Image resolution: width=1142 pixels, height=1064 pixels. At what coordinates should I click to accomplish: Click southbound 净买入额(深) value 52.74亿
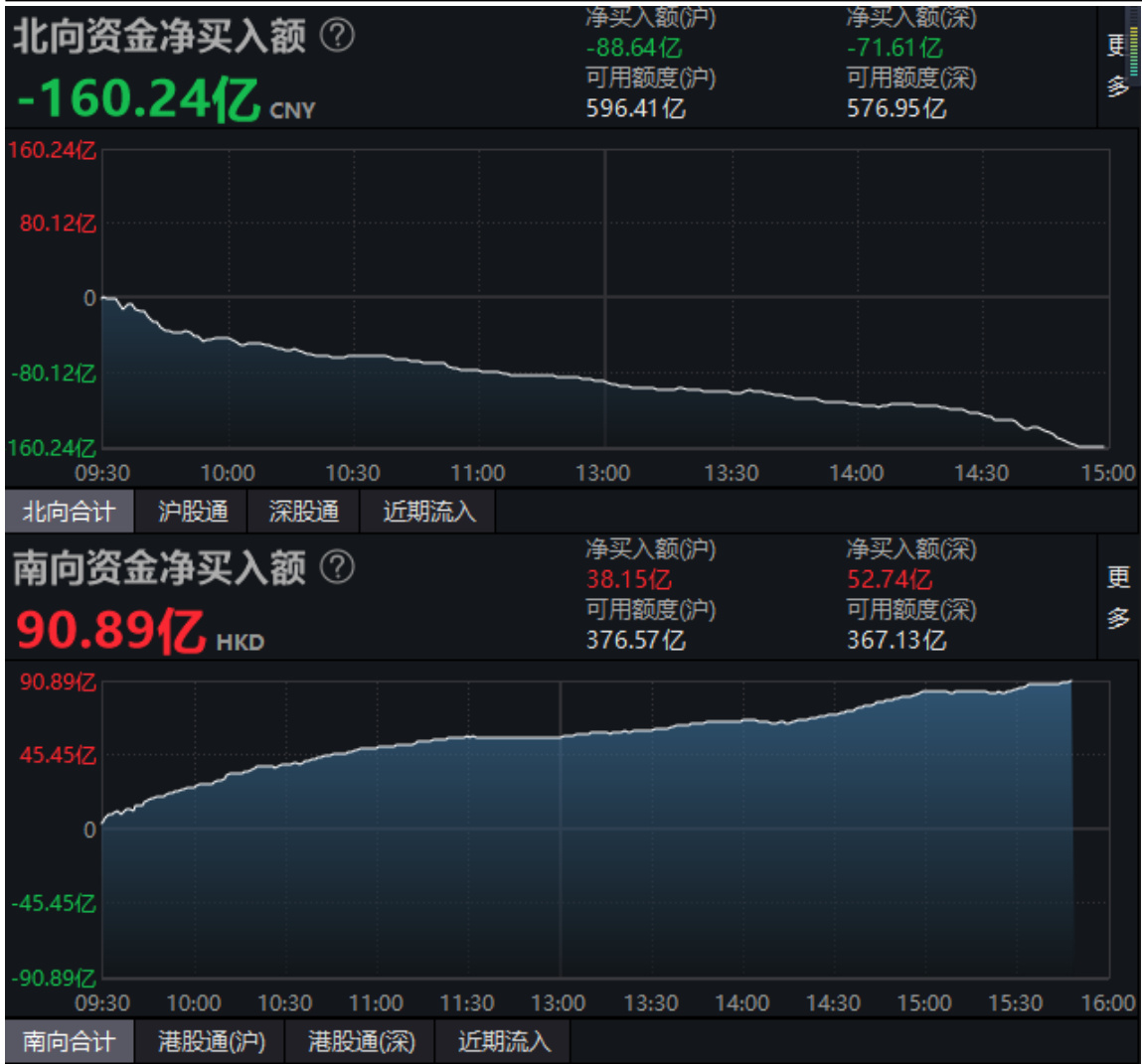[889, 579]
